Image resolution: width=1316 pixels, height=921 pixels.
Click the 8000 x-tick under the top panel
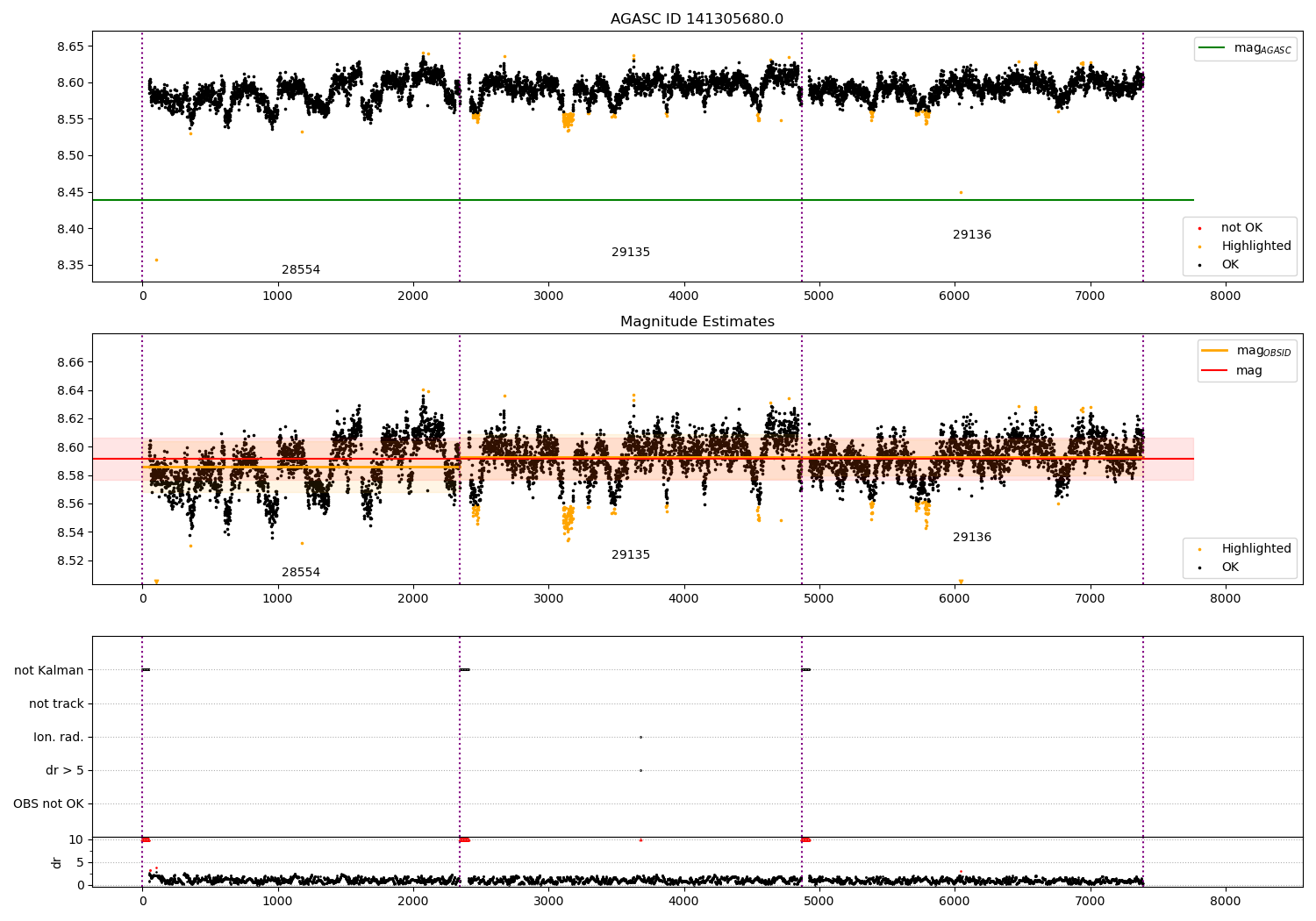click(1226, 296)
